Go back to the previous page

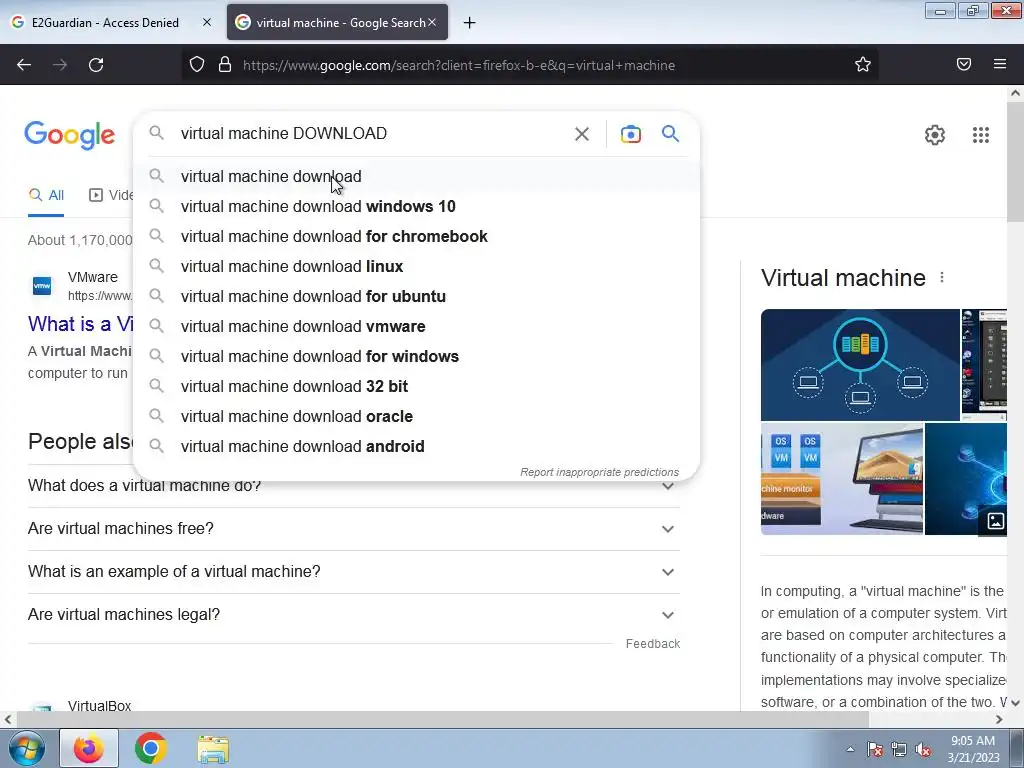coord(24,65)
